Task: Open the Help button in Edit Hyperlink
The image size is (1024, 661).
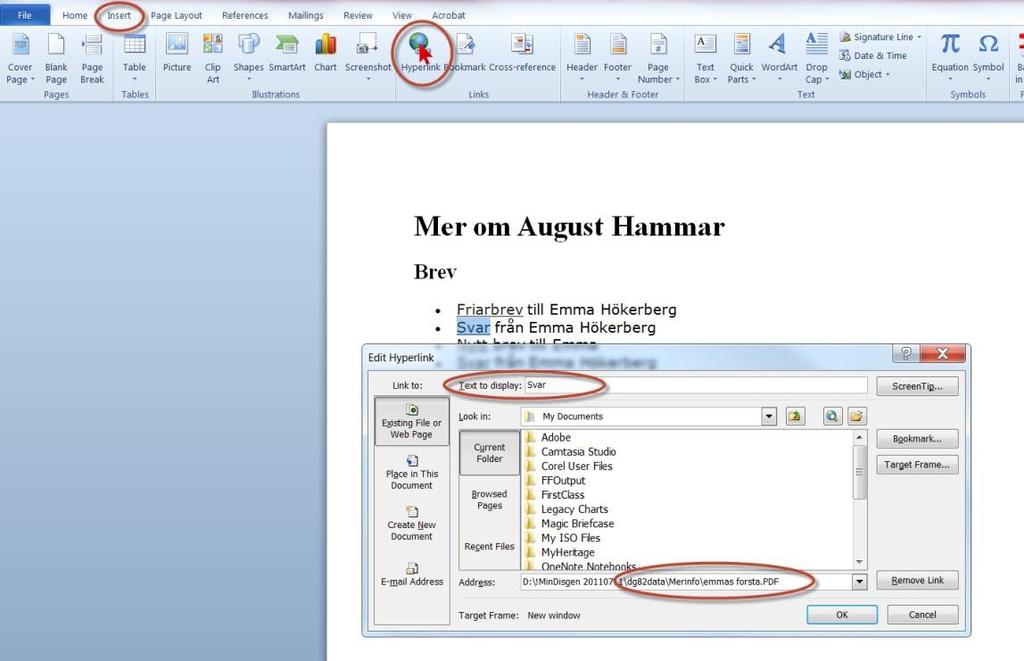Action: [x=906, y=353]
